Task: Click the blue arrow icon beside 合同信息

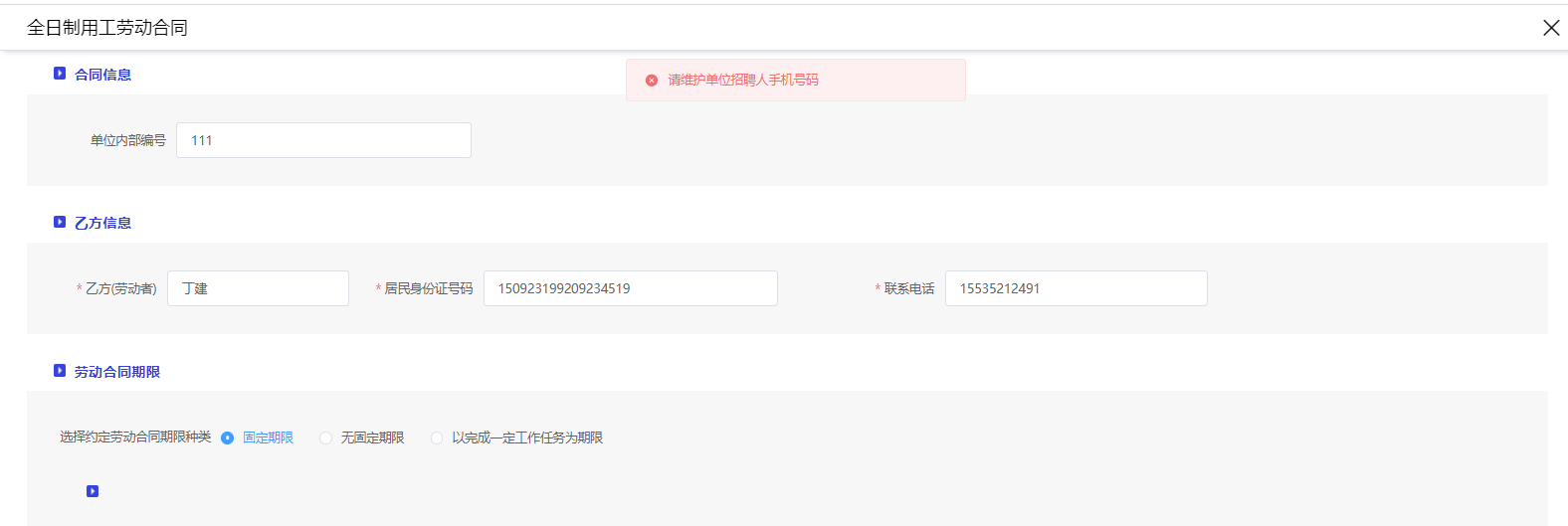Action: pos(60,74)
